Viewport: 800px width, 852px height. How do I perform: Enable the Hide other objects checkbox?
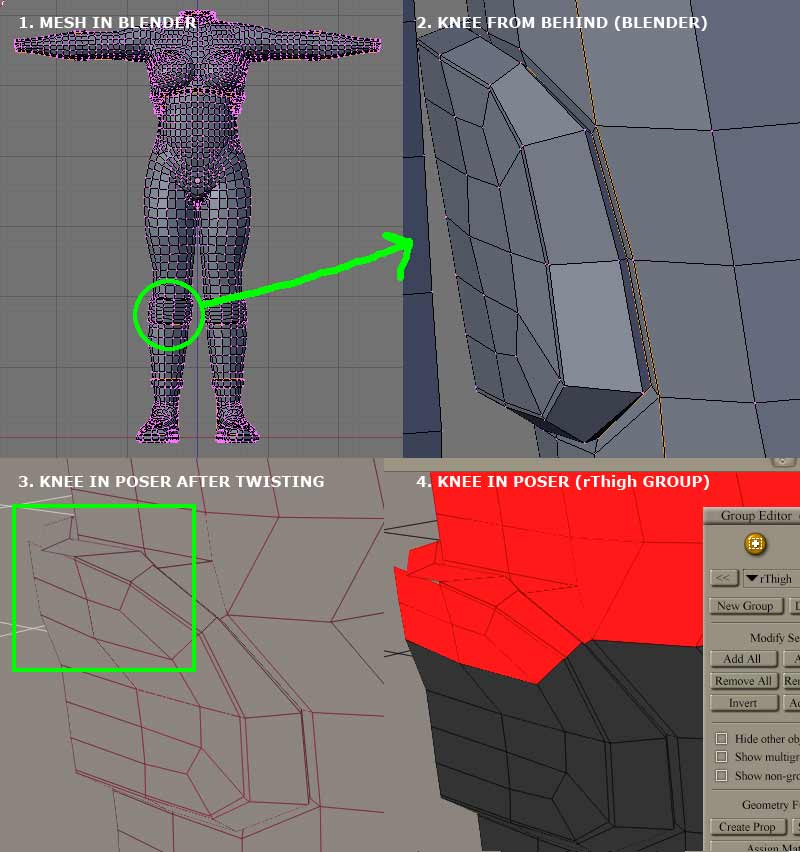tap(721, 738)
